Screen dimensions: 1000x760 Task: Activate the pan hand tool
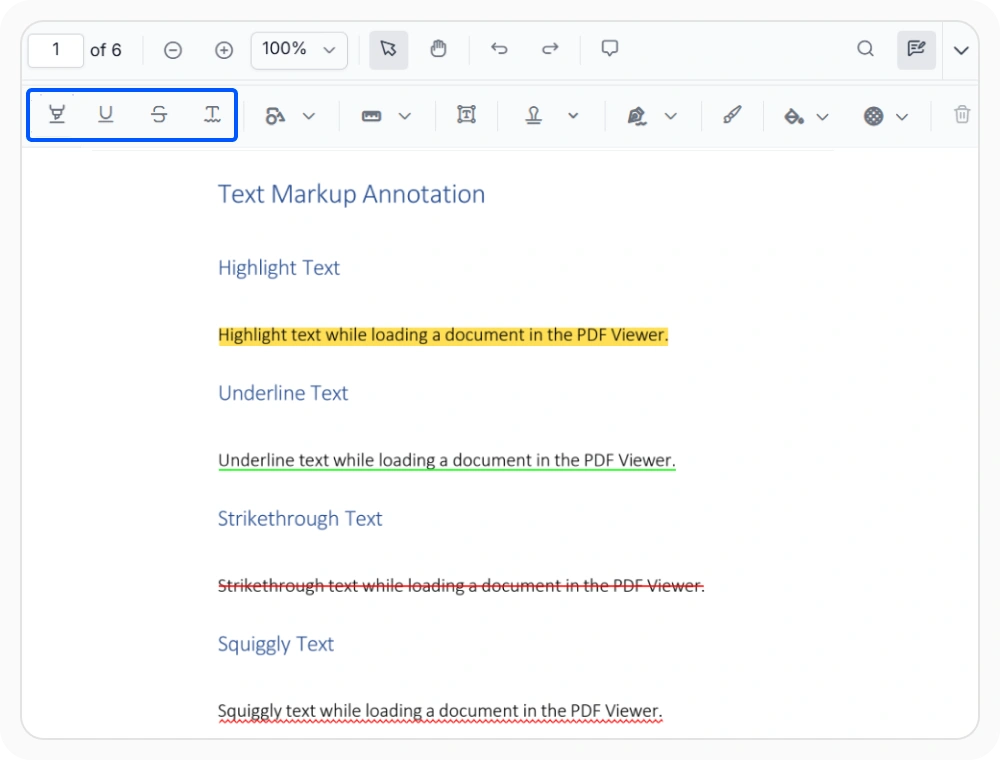[x=438, y=49]
